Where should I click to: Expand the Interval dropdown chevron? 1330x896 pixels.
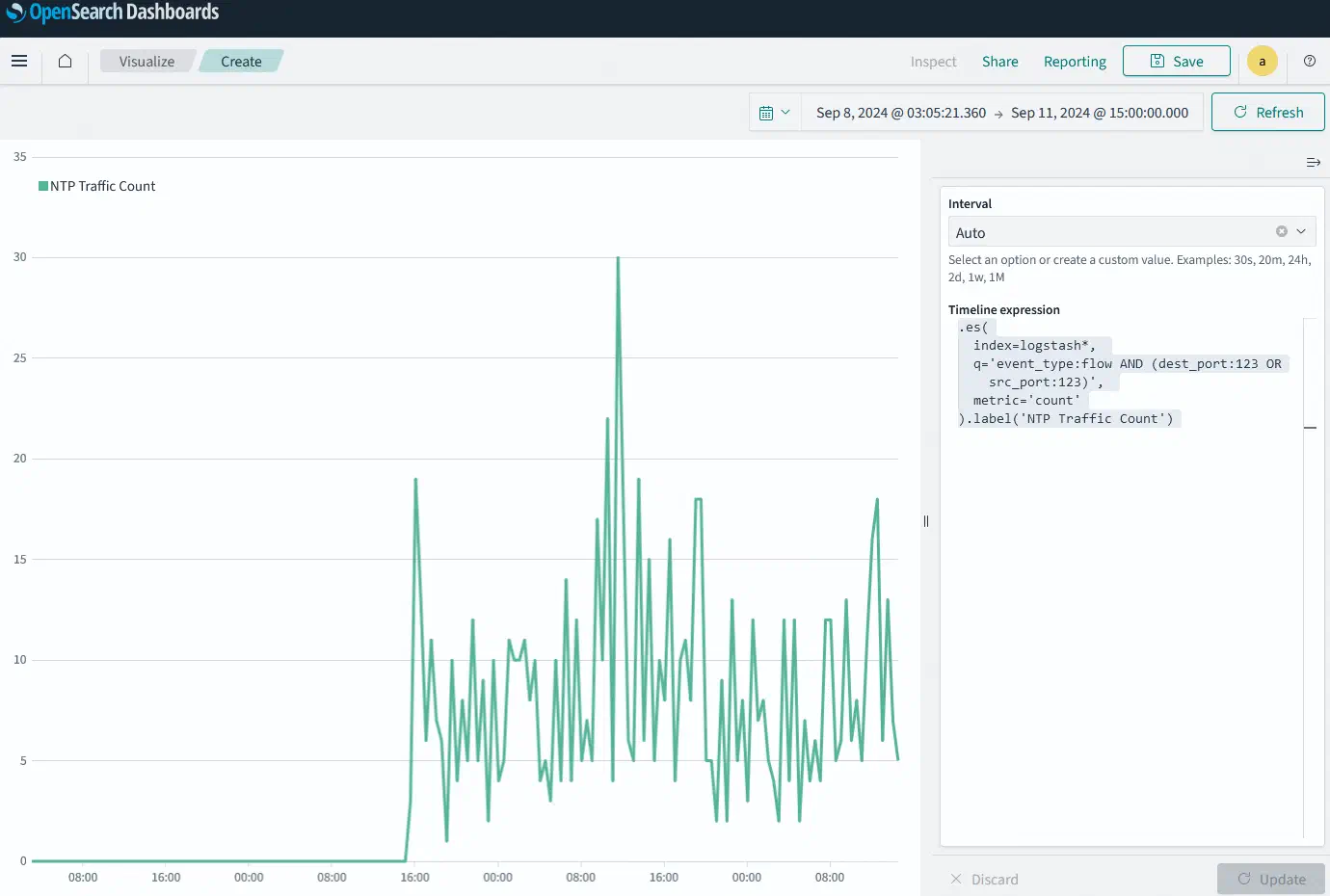coord(1301,231)
